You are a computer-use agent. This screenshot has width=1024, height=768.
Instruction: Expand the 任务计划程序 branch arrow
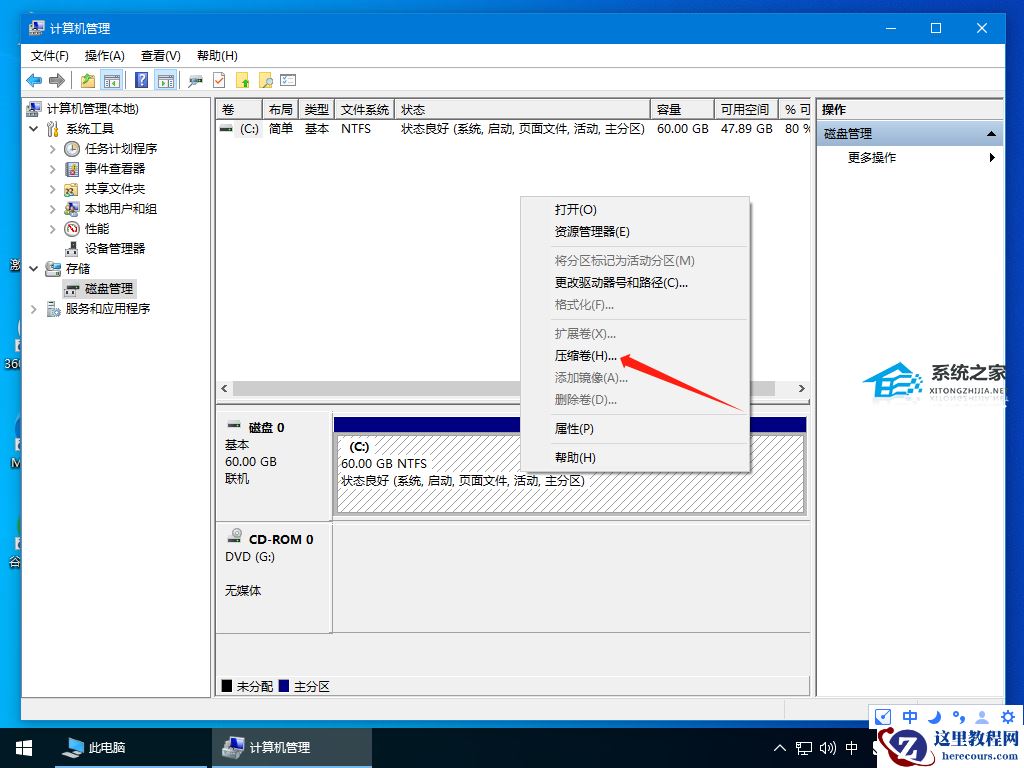tap(53, 149)
